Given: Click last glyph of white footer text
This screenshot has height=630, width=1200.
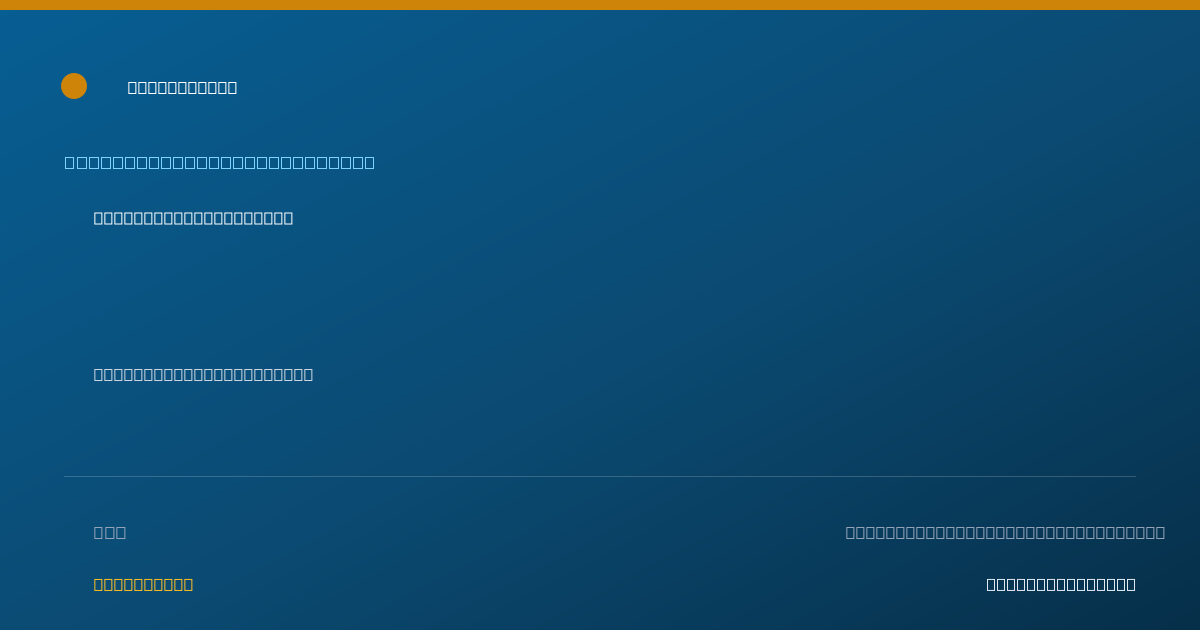Looking at the screenshot, I should pyautogui.click(x=1131, y=584).
